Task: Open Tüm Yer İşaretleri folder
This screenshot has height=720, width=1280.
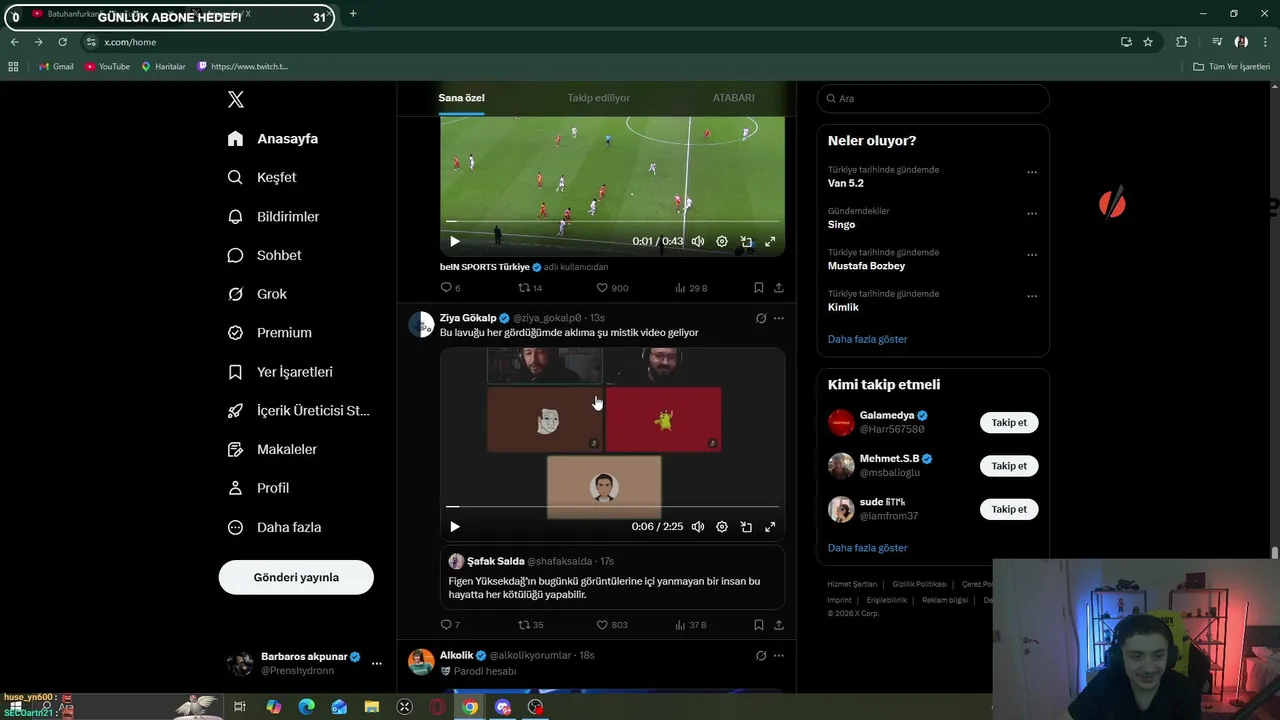Action: [1232, 66]
